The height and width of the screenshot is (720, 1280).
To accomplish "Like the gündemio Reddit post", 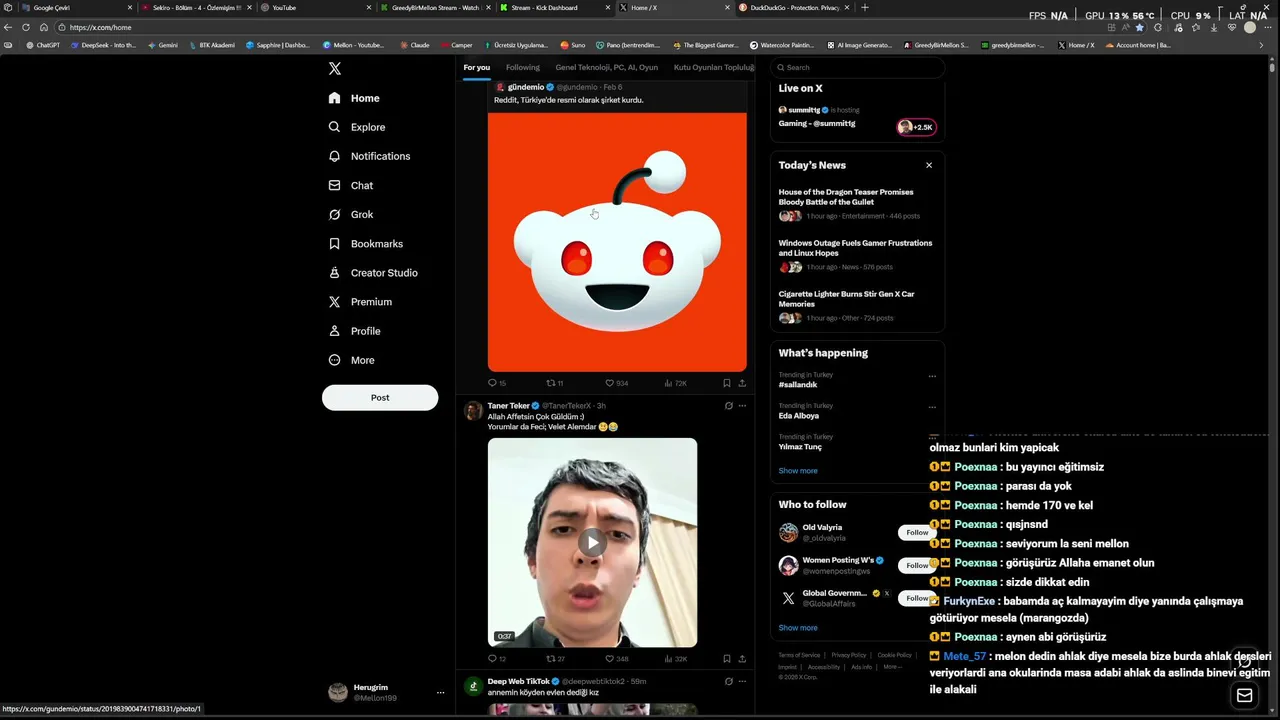I will click(x=616, y=383).
